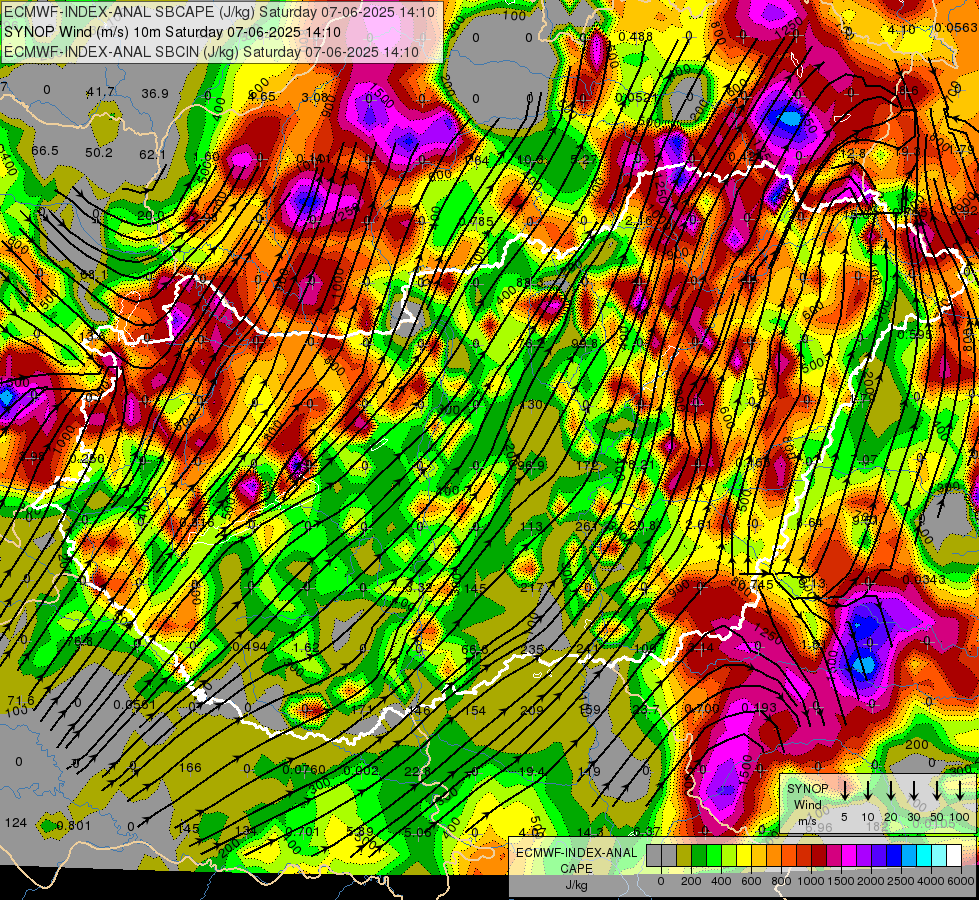Pick the magenta swatch in the CAPE legend
Viewport: 979px width, 900px height.
click(x=850, y=856)
